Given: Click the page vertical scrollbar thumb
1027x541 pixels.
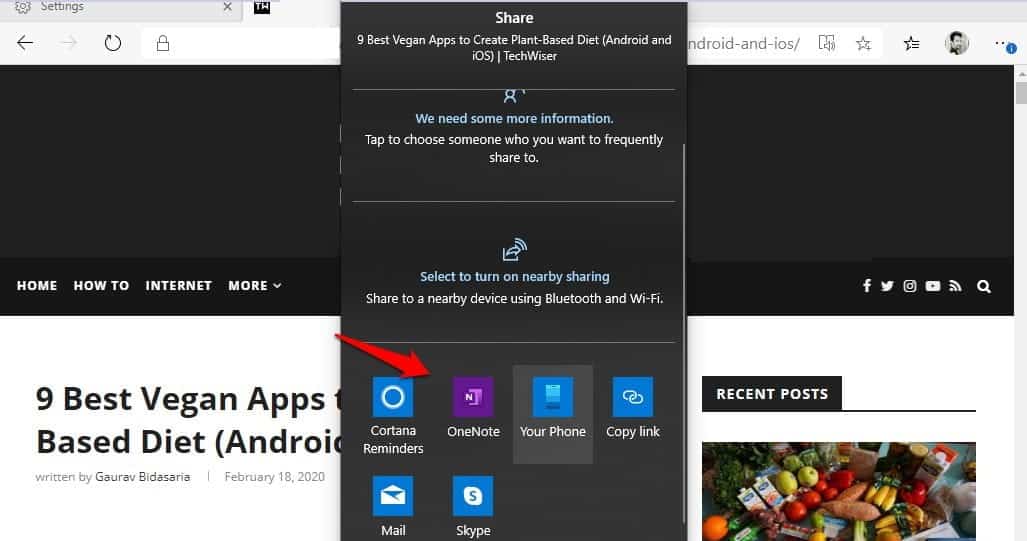Looking at the screenshot, I should pyautogui.click(x=1021, y=92).
